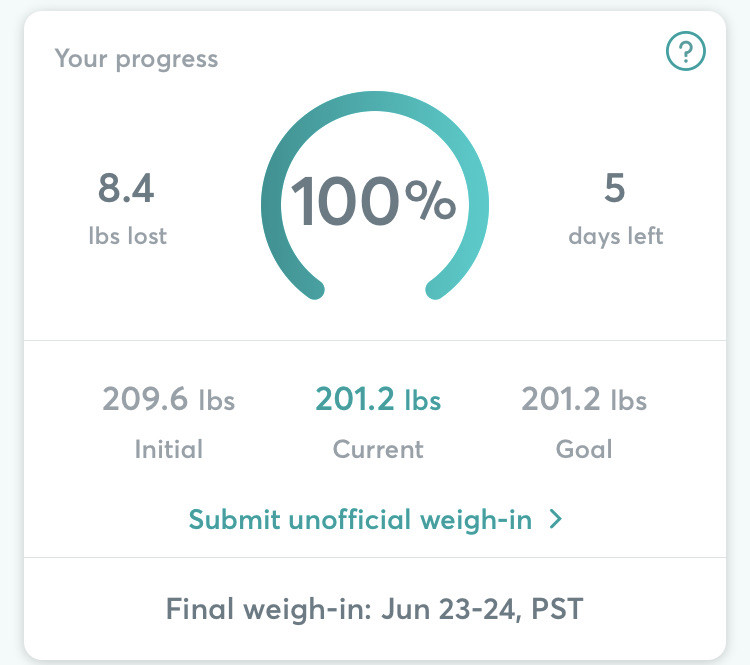Click the 8.4 pounds lost number
750x665 pixels.
(x=126, y=188)
